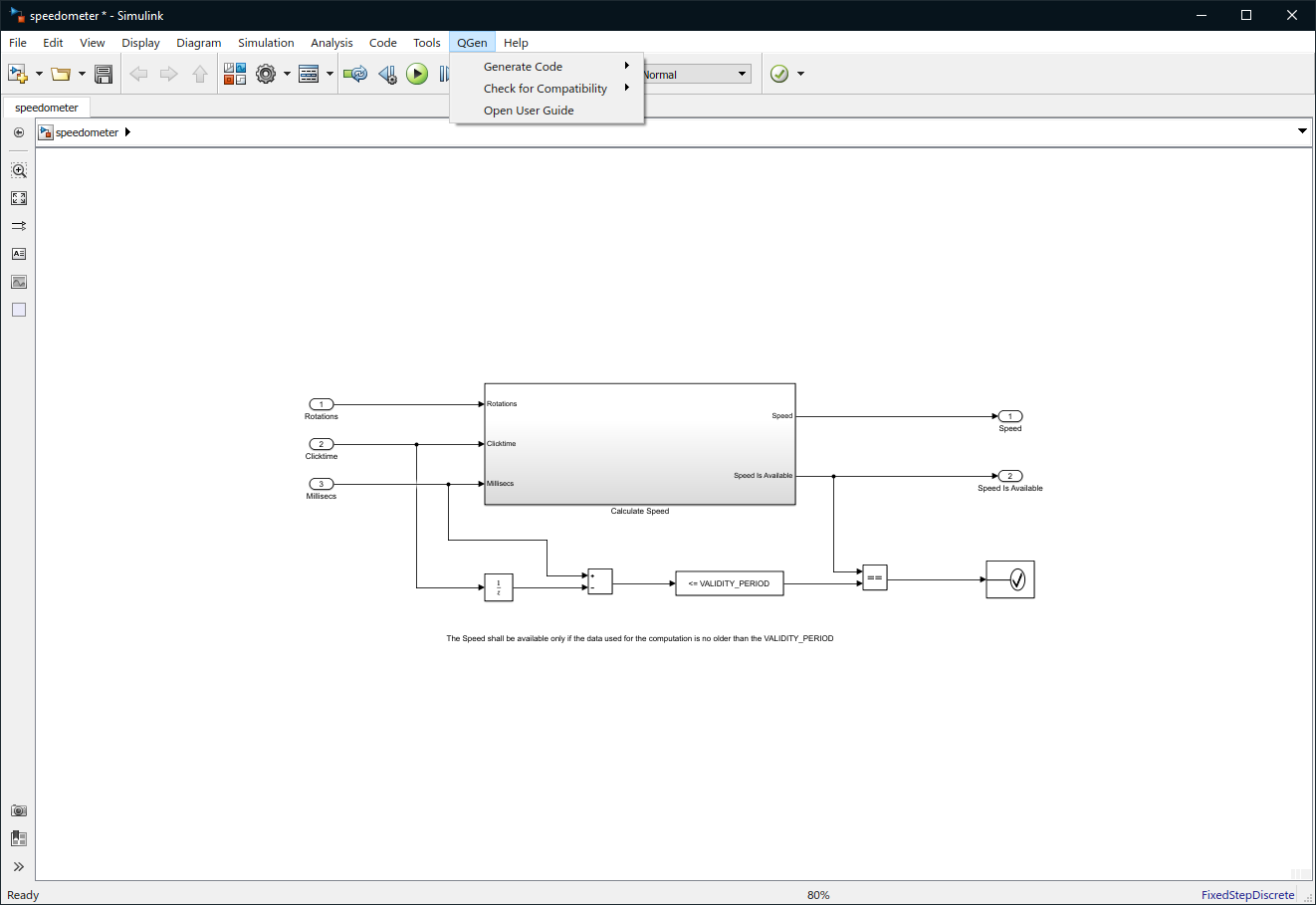The height and width of the screenshot is (905, 1316).
Task: Click the Fit to View palette icon
Action: pos(19,198)
